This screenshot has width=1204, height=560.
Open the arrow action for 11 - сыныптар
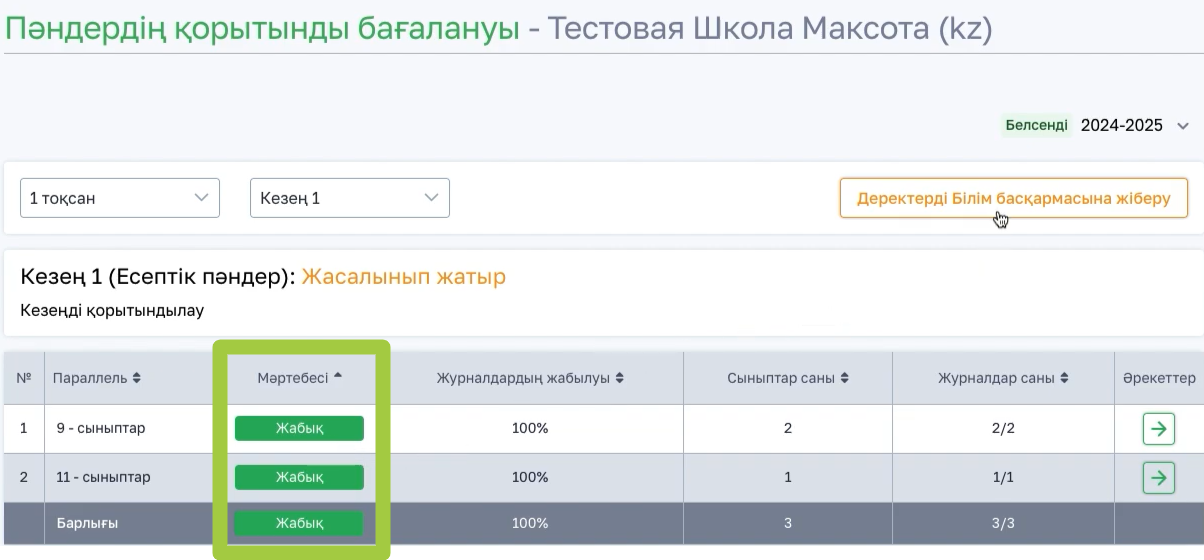[1158, 478]
